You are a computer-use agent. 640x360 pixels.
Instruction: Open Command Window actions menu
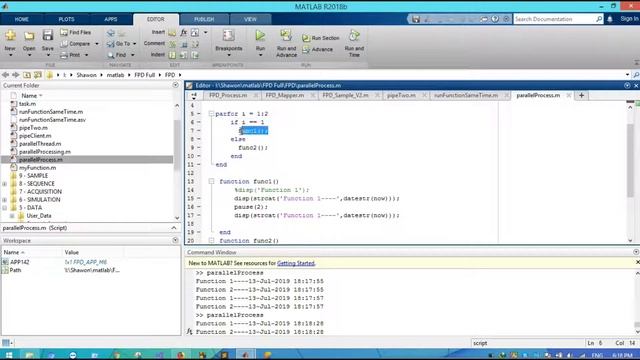(636, 252)
